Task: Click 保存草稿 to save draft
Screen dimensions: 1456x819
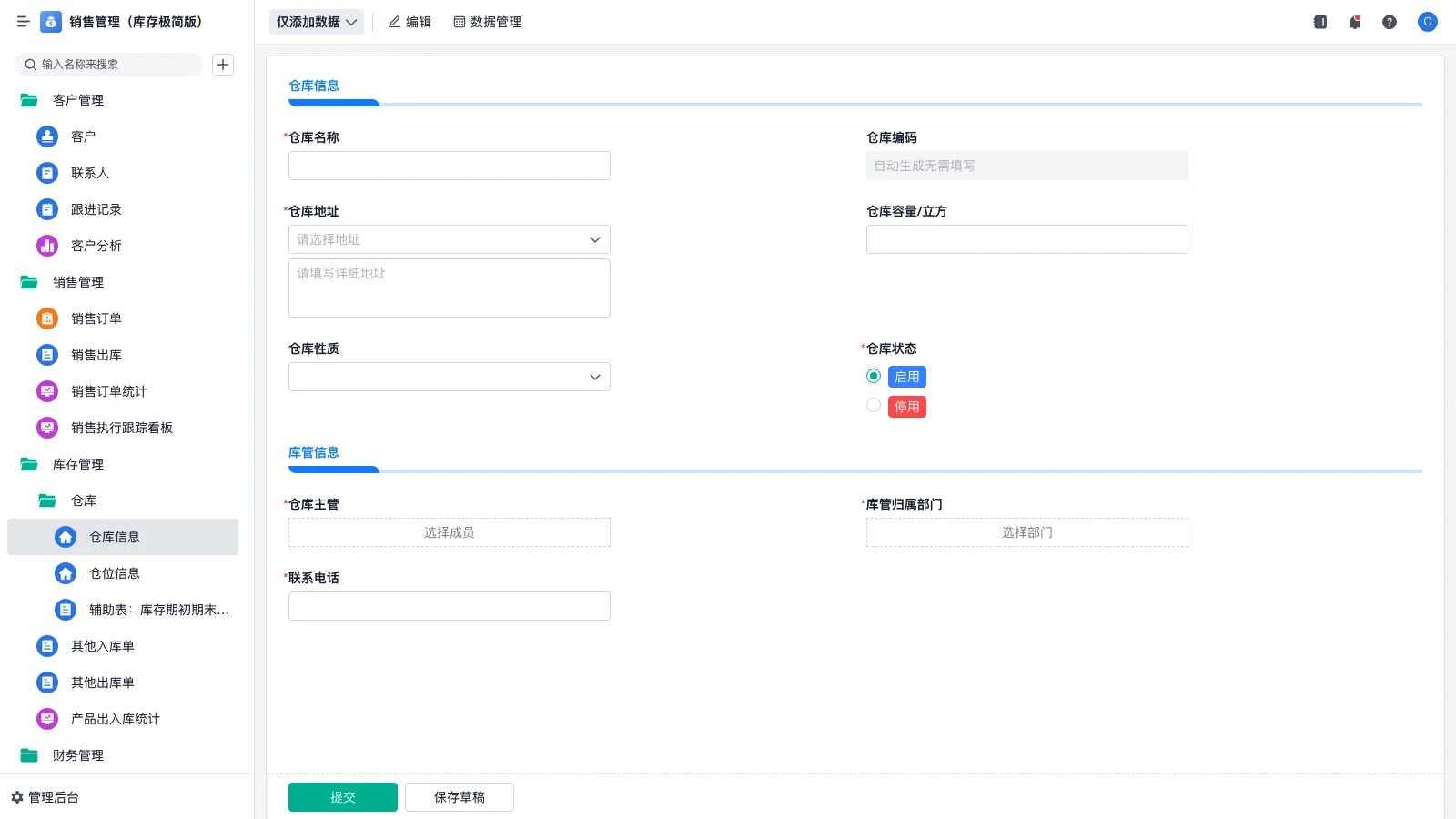Action: [x=459, y=796]
